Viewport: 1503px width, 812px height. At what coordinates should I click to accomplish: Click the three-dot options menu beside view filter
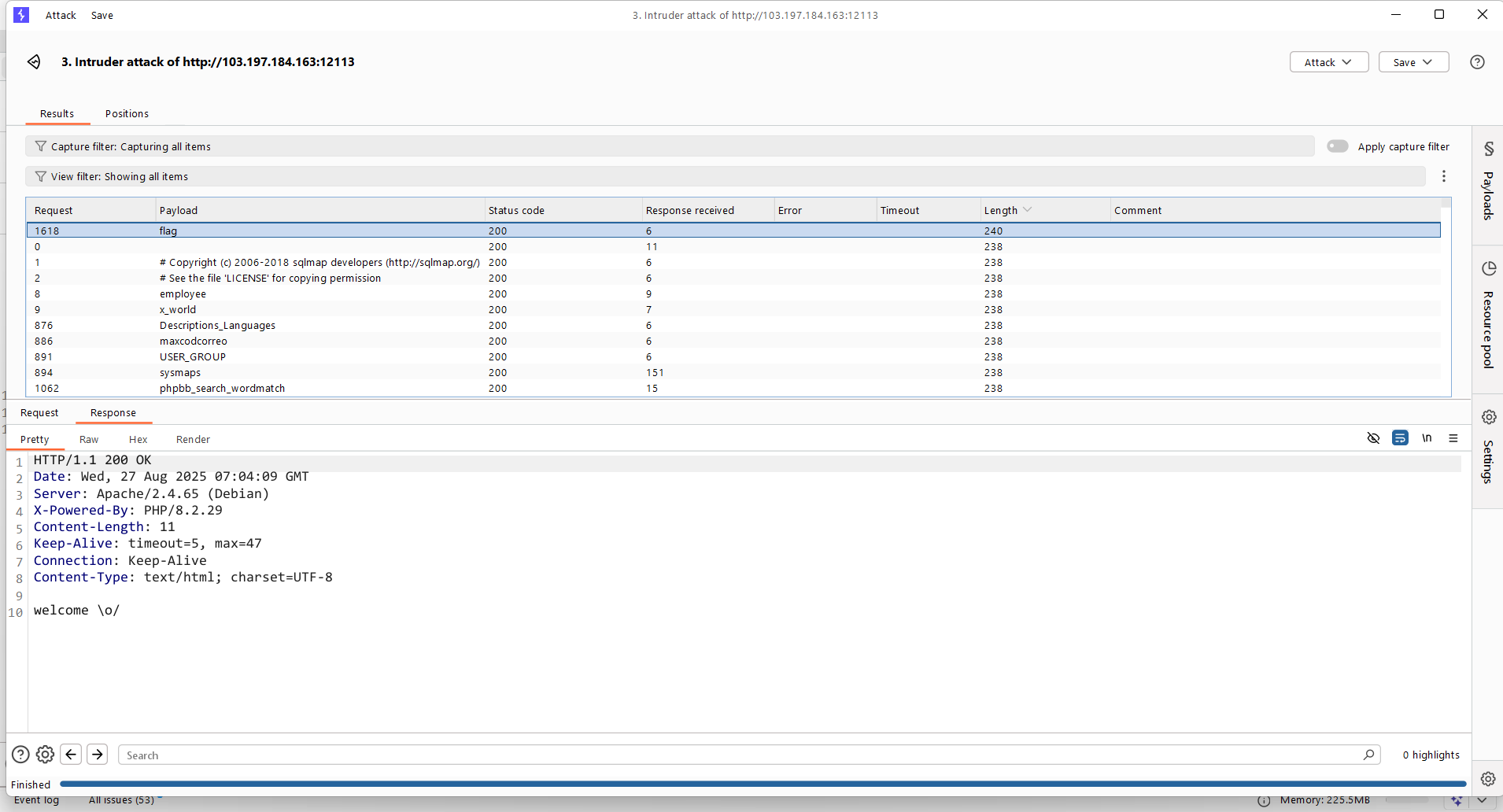click(1443, 176)
